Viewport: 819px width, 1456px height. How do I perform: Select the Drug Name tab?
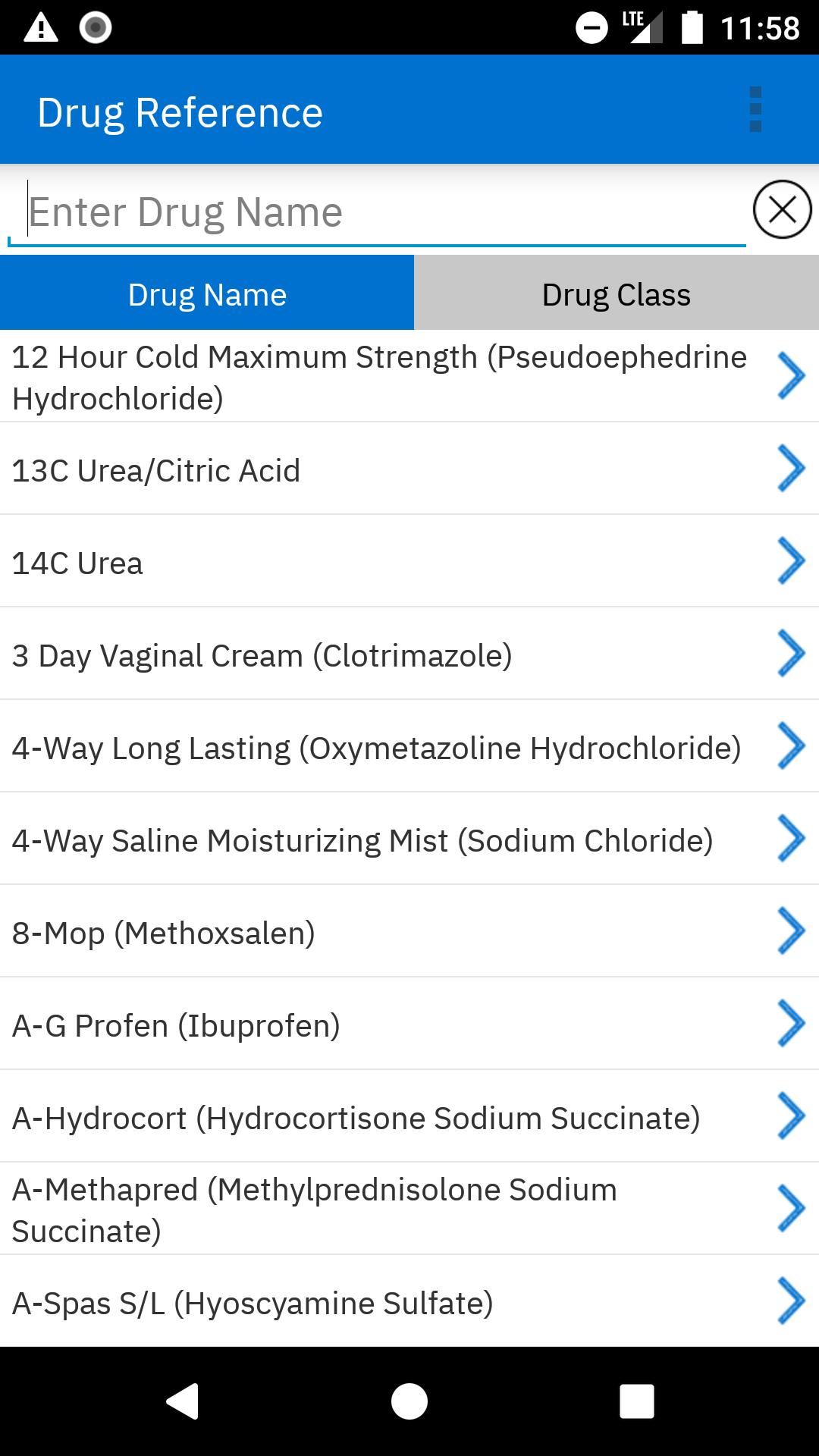pos(207,293)
